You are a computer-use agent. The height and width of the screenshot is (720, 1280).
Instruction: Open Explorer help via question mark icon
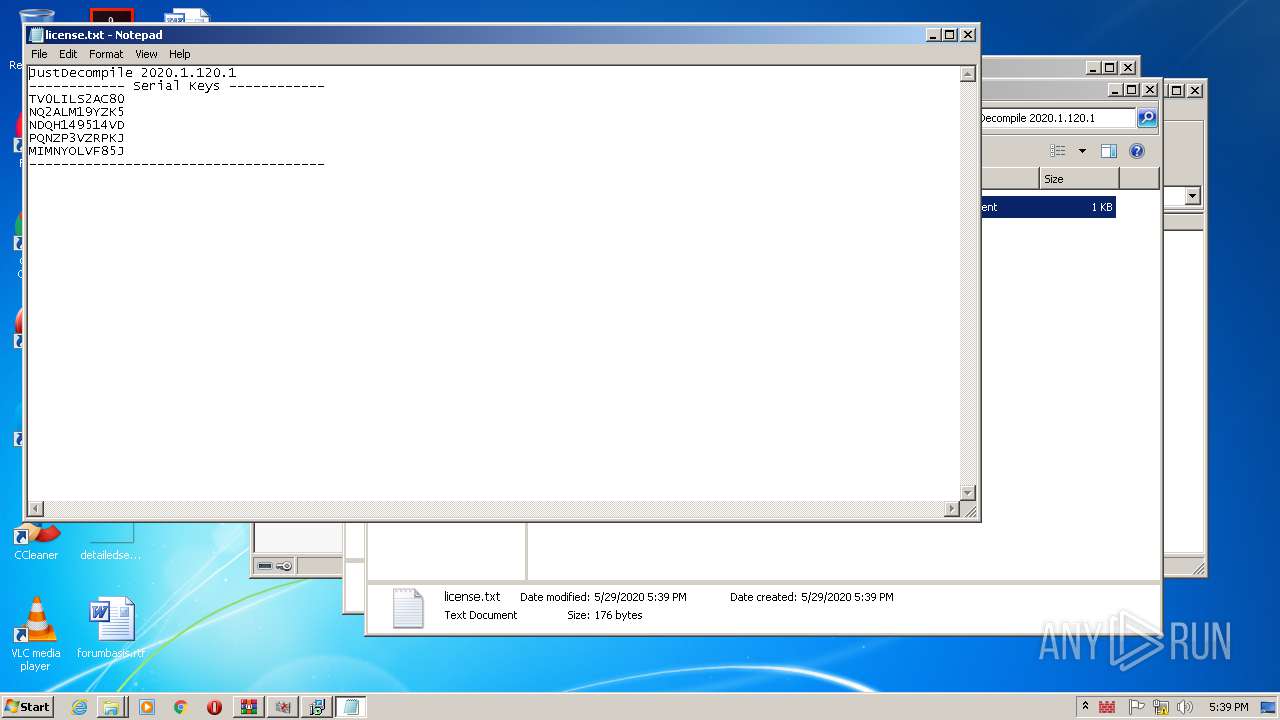1137,151
